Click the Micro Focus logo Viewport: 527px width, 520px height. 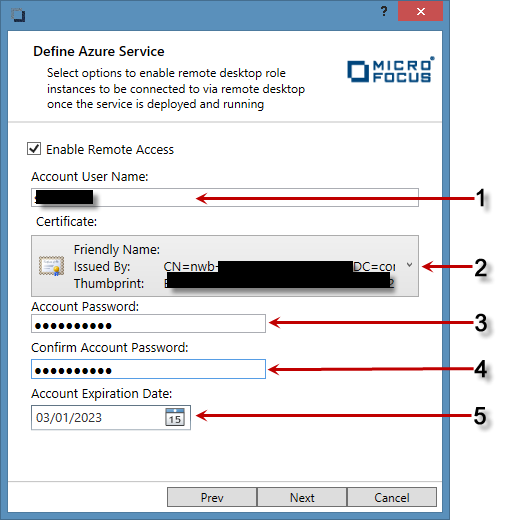click(x=391, y=70)
